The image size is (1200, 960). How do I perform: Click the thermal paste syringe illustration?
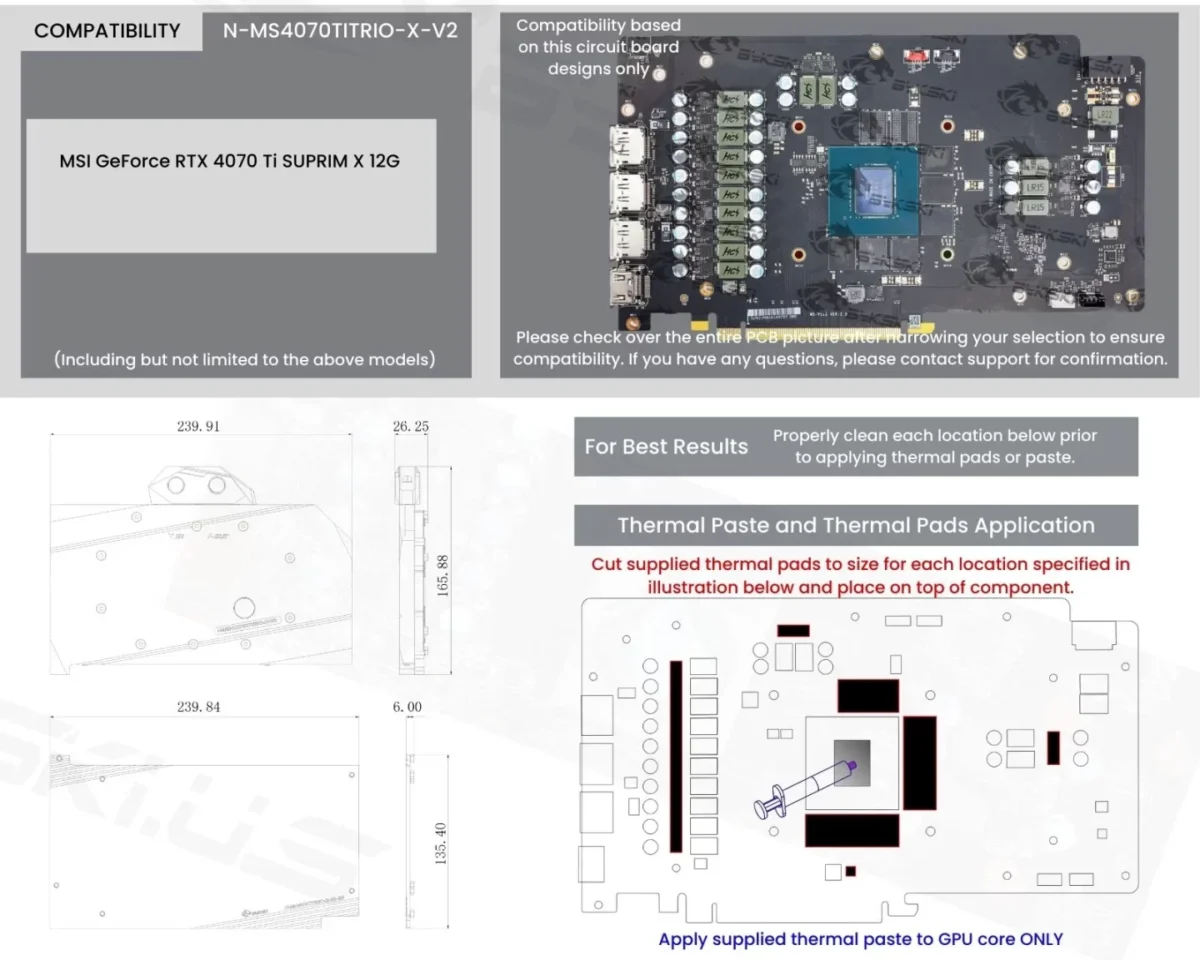(x=807, y=787)
